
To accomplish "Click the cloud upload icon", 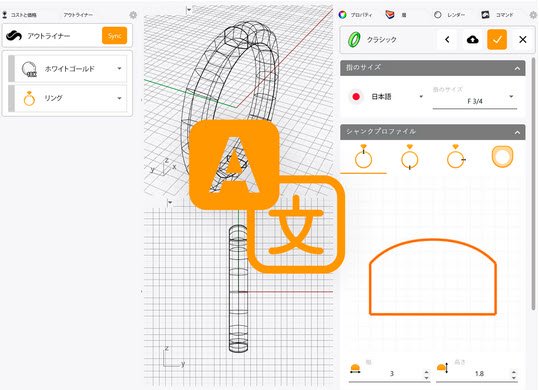I will pyautogui.click(x=473, y=40).
